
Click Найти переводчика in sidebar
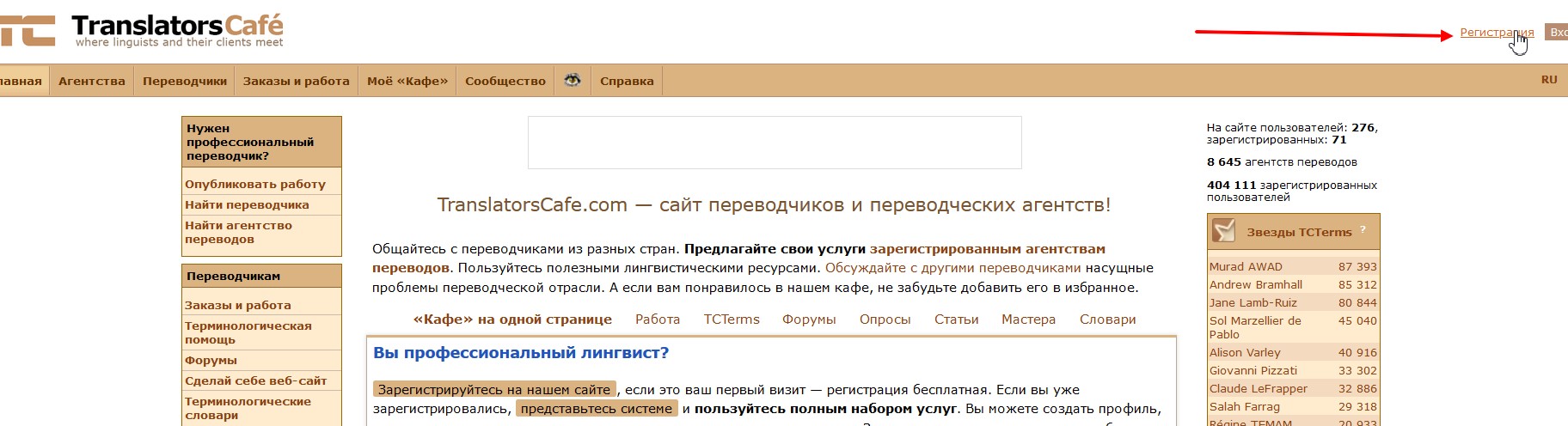click(x=247, y=204)
